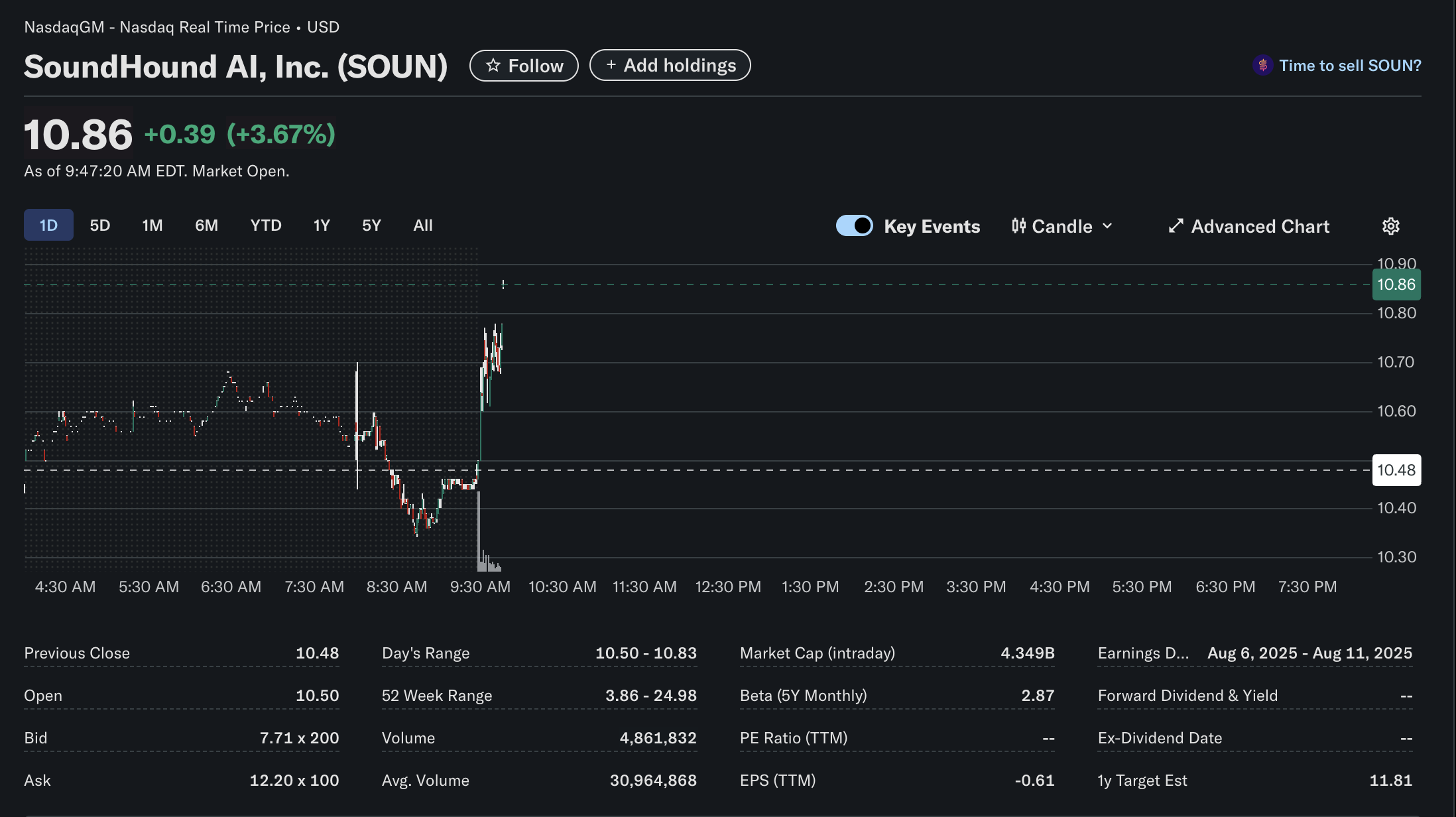Click the Ex-Dividend Date label

click(x=1160, y=738)
